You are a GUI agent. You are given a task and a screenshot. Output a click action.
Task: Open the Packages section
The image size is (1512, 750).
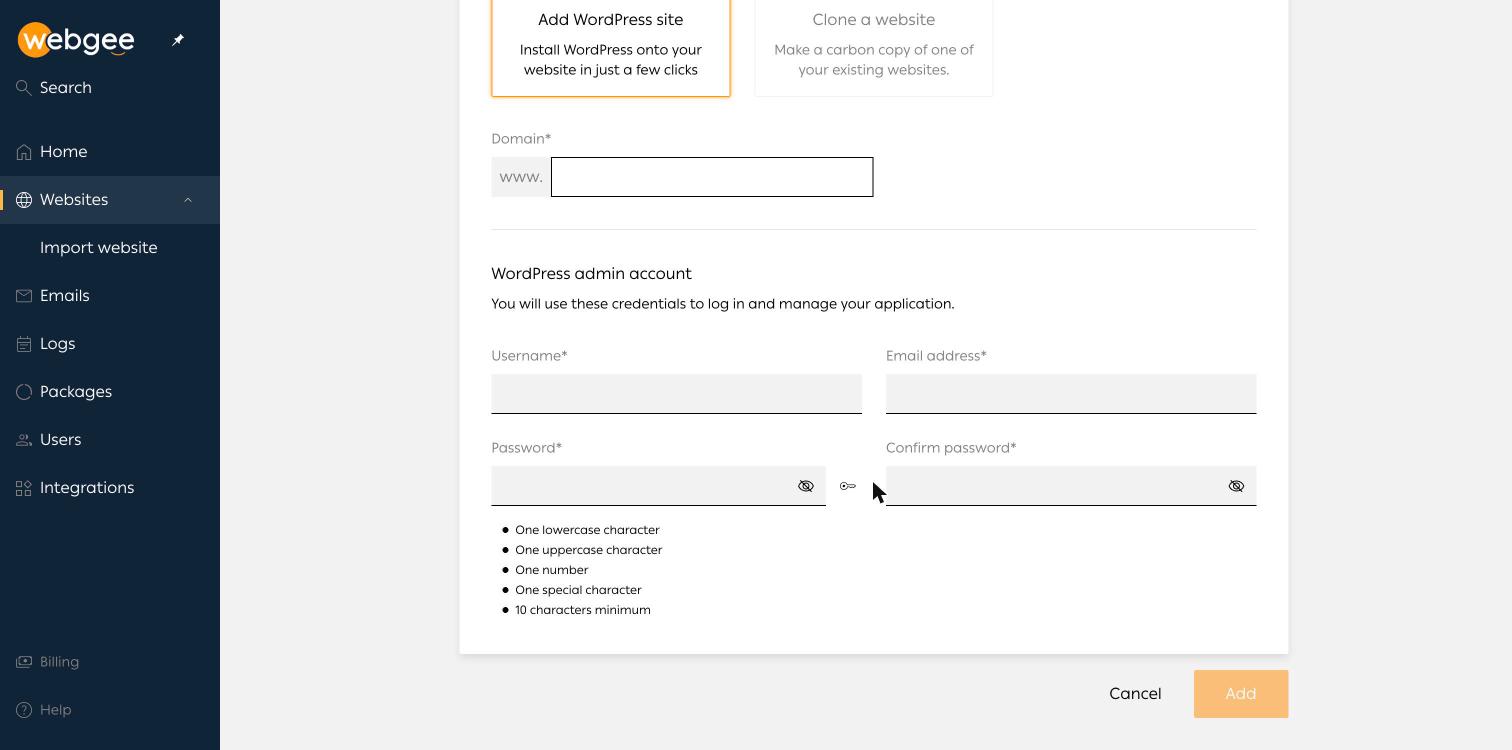[110, 392]
